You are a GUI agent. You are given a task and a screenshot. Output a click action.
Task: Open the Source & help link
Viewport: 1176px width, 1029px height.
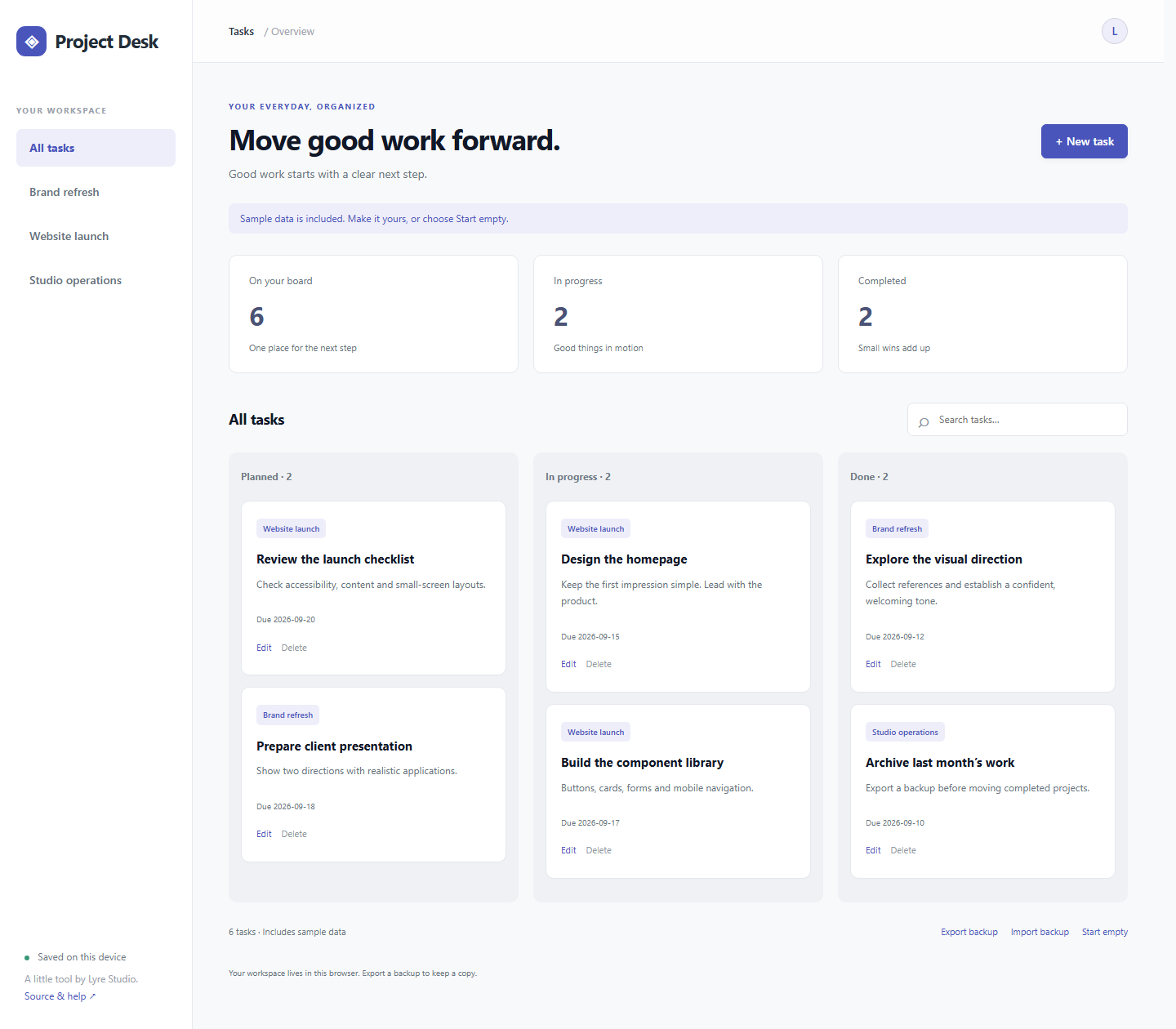pos(60,996)
